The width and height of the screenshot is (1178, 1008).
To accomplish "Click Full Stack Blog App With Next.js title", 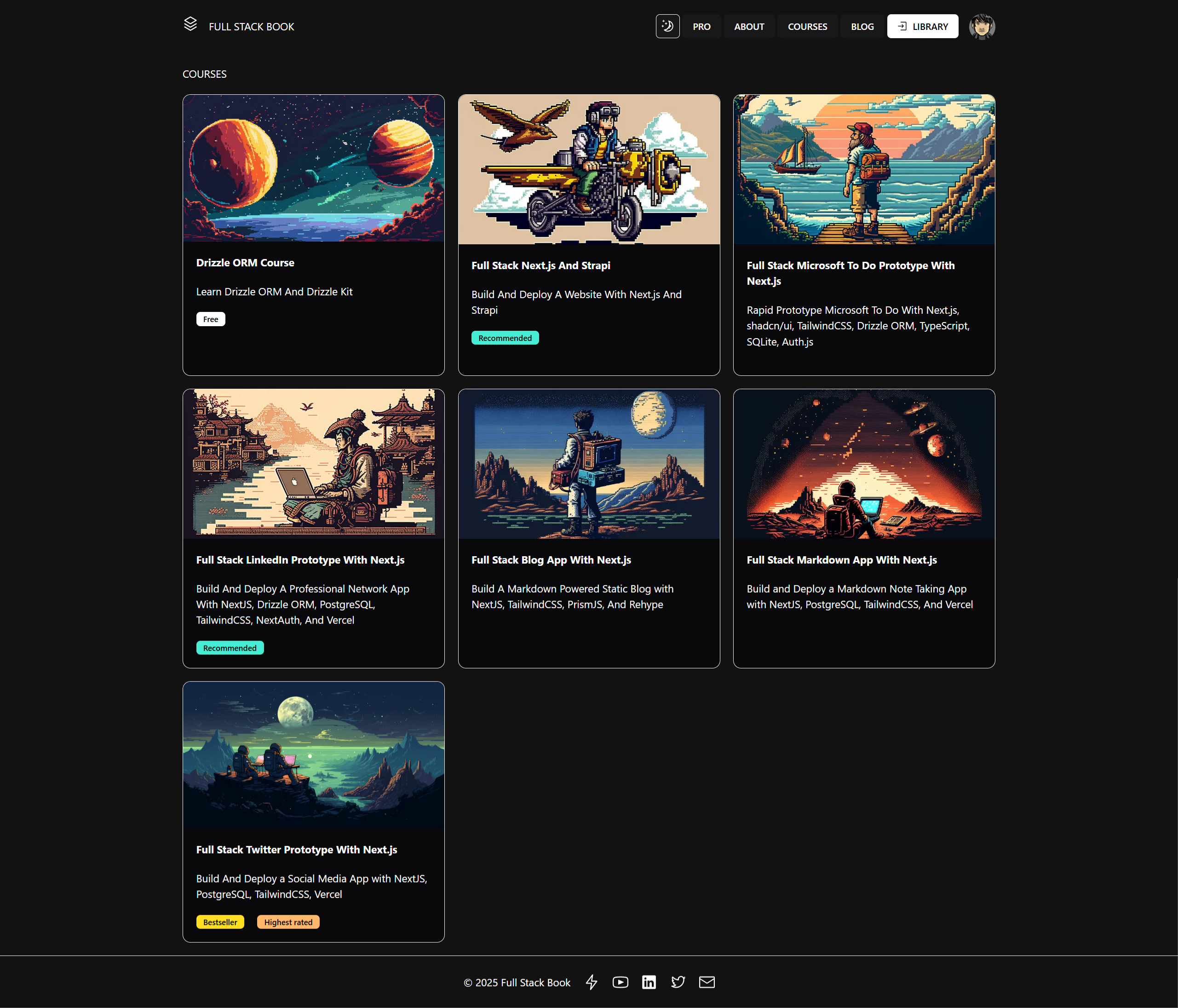I will (551, 560).
